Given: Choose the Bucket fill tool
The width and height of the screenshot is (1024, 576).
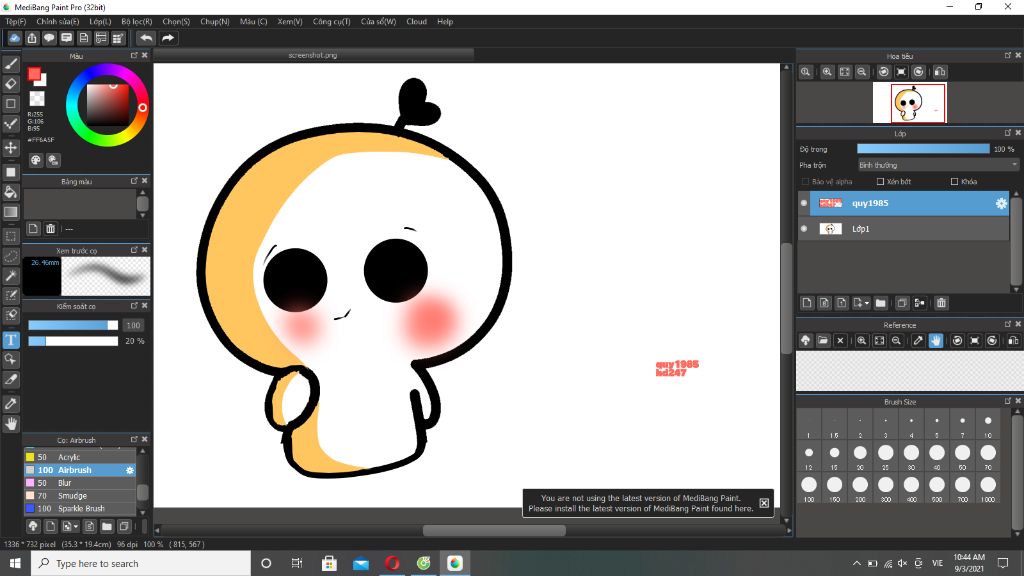Looking at the screenshot, I should pos(11,192).
